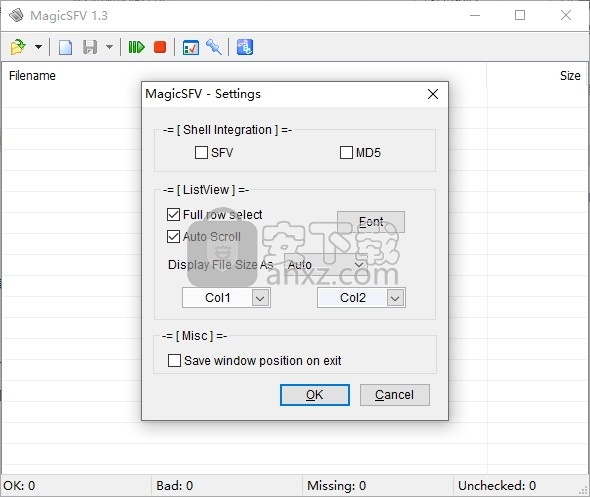The image size is (590, 497).
Task: Cancel the Settings dialog
Action: coord(395,395)
